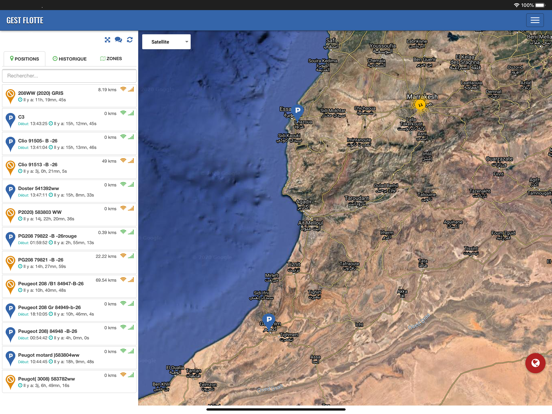552x414 pixels.
Task: Click the 69.54 kms distance value
Action: [106, 280]
